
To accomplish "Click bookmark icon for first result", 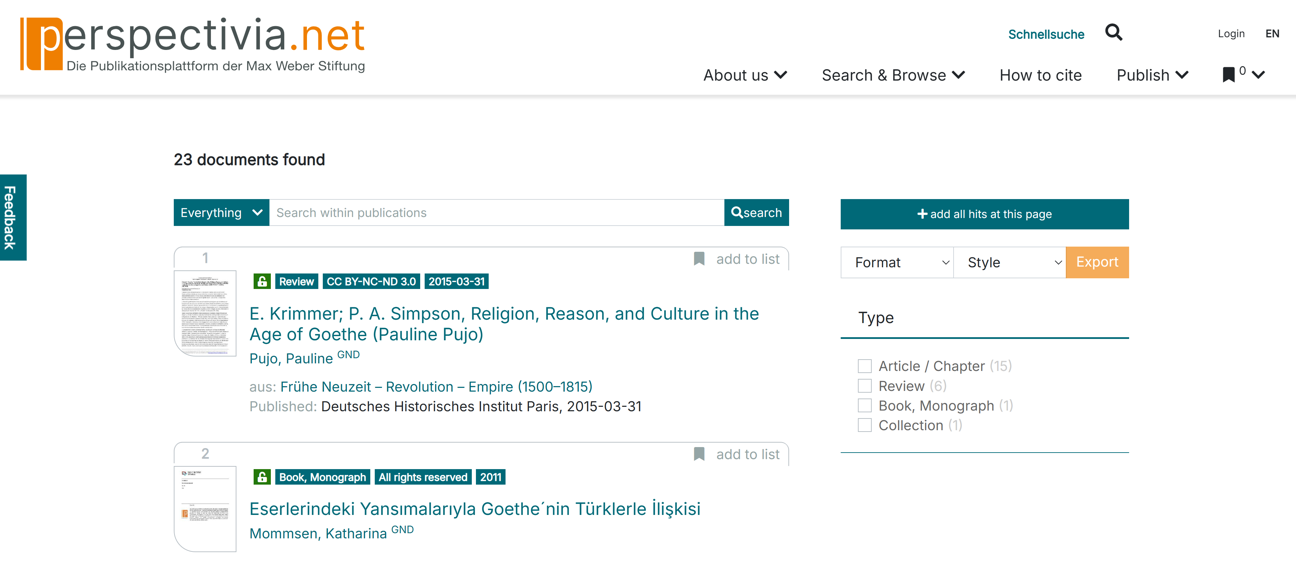I will tap(699, 259).
